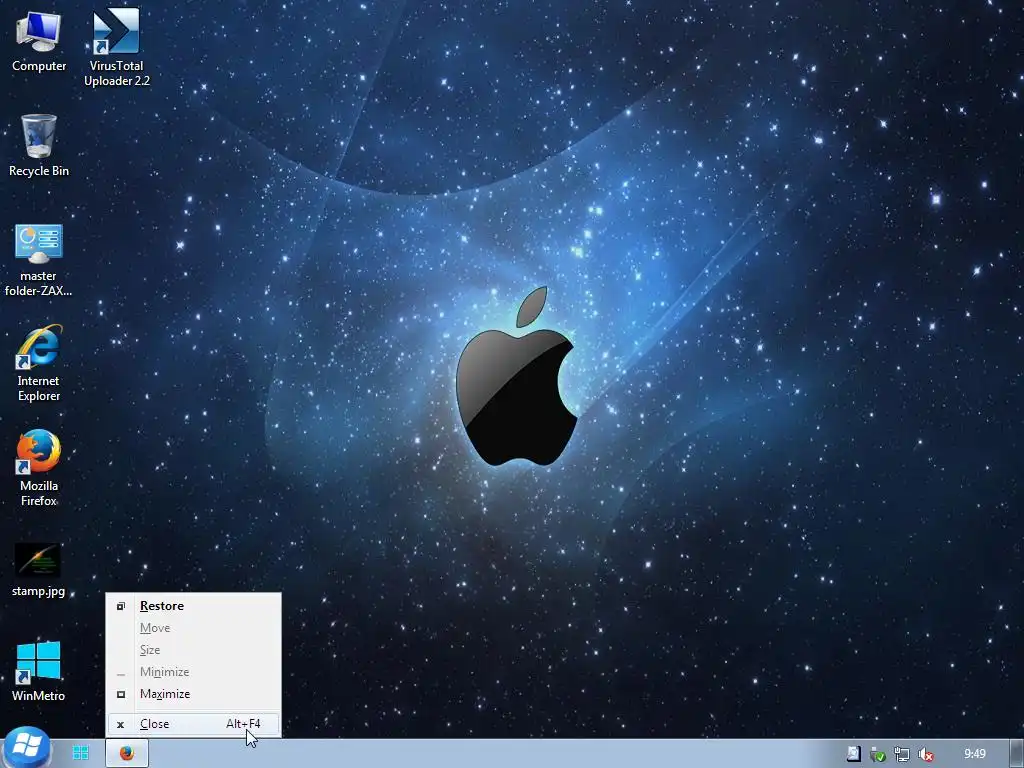Click the Safely Remove Hardware tray icon
This screenshot has height=768, width=1024.
click(x=877, y=754)
